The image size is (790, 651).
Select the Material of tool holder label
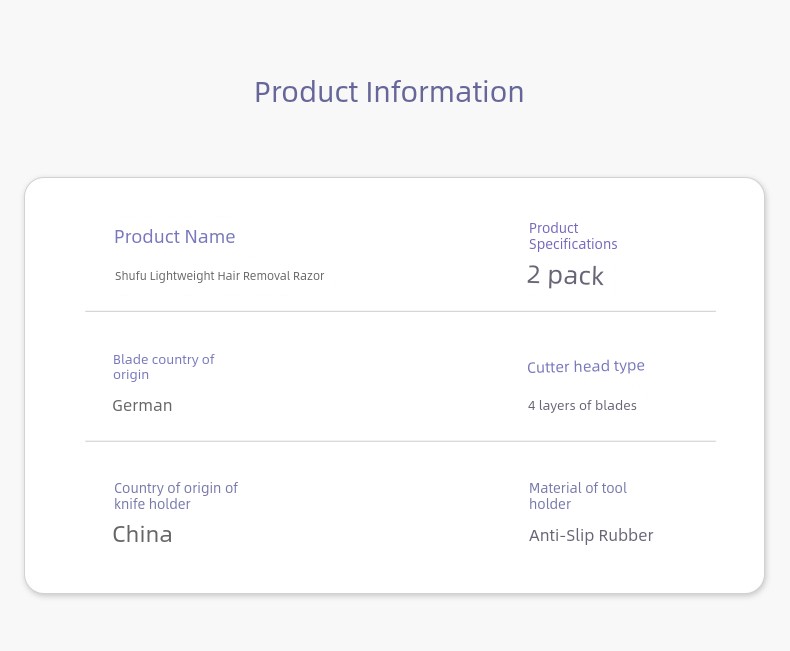click(577, 496)
